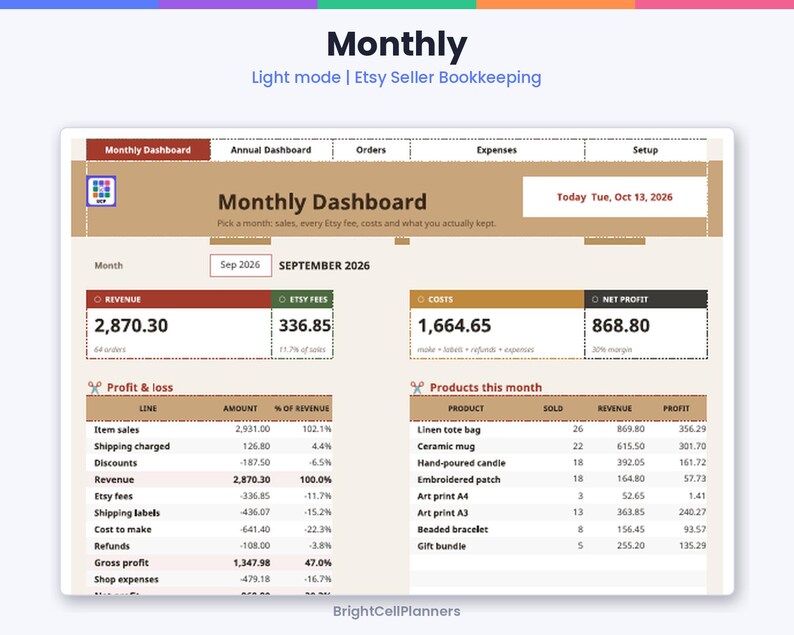Select the Hand-poured candle product

461,463
